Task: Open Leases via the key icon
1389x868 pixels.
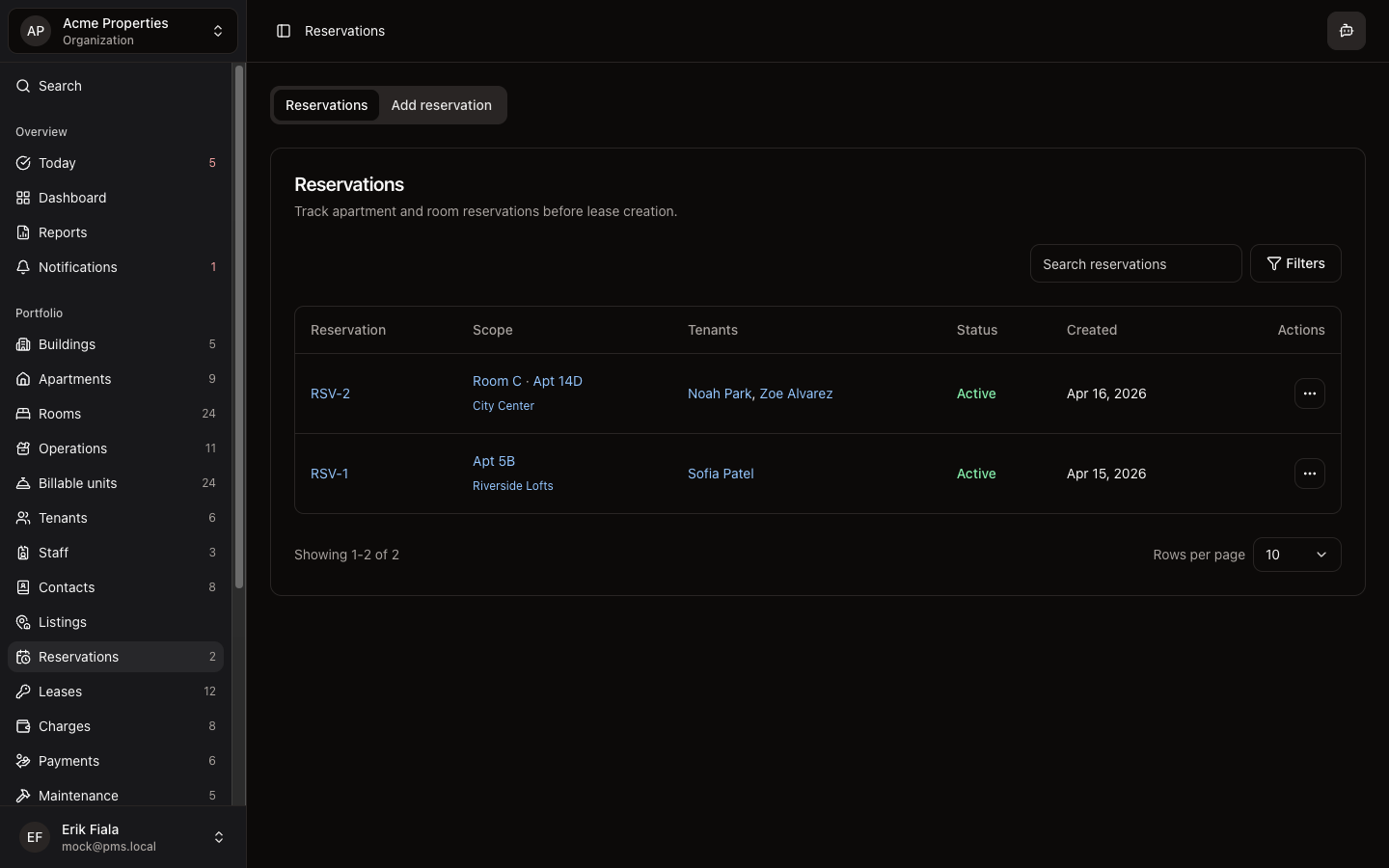Action: [23, 692]
